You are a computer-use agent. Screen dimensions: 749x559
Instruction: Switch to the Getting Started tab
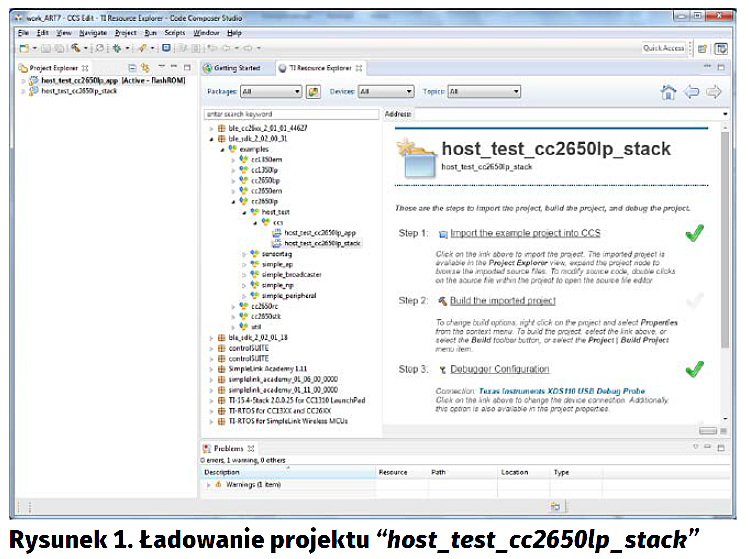[x=236, y=68]
